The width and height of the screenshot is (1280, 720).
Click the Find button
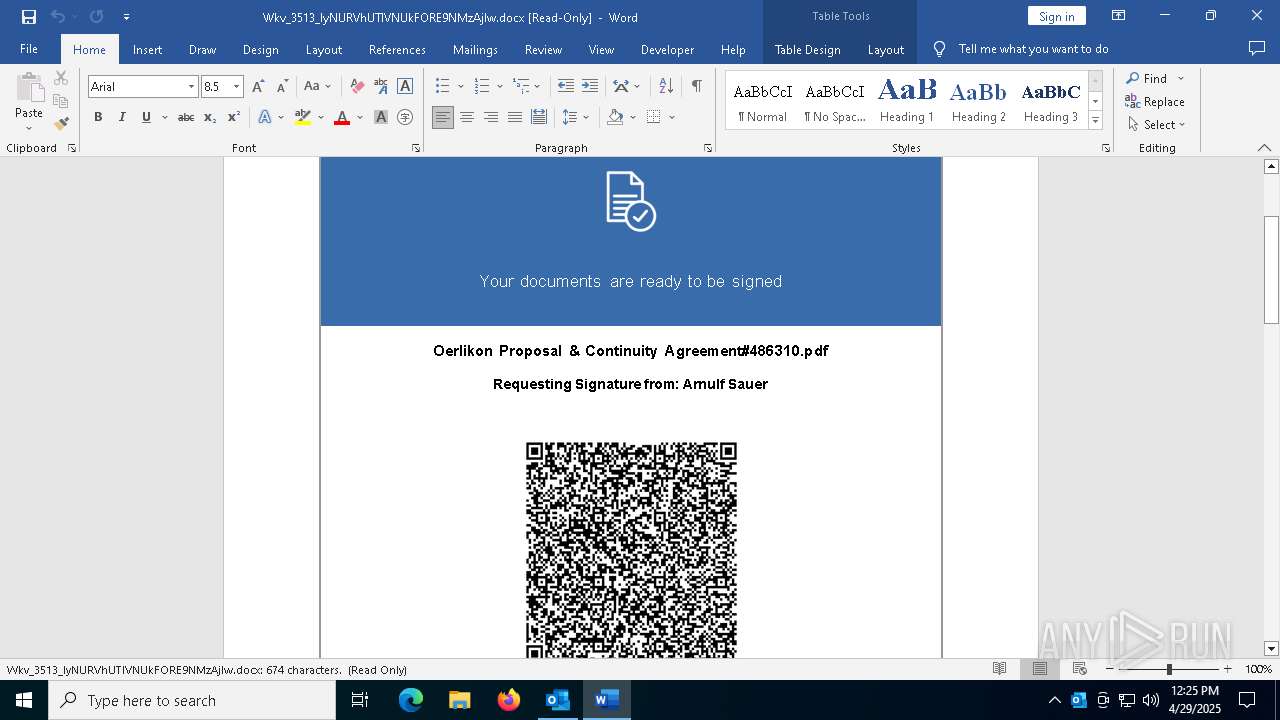1147,79
